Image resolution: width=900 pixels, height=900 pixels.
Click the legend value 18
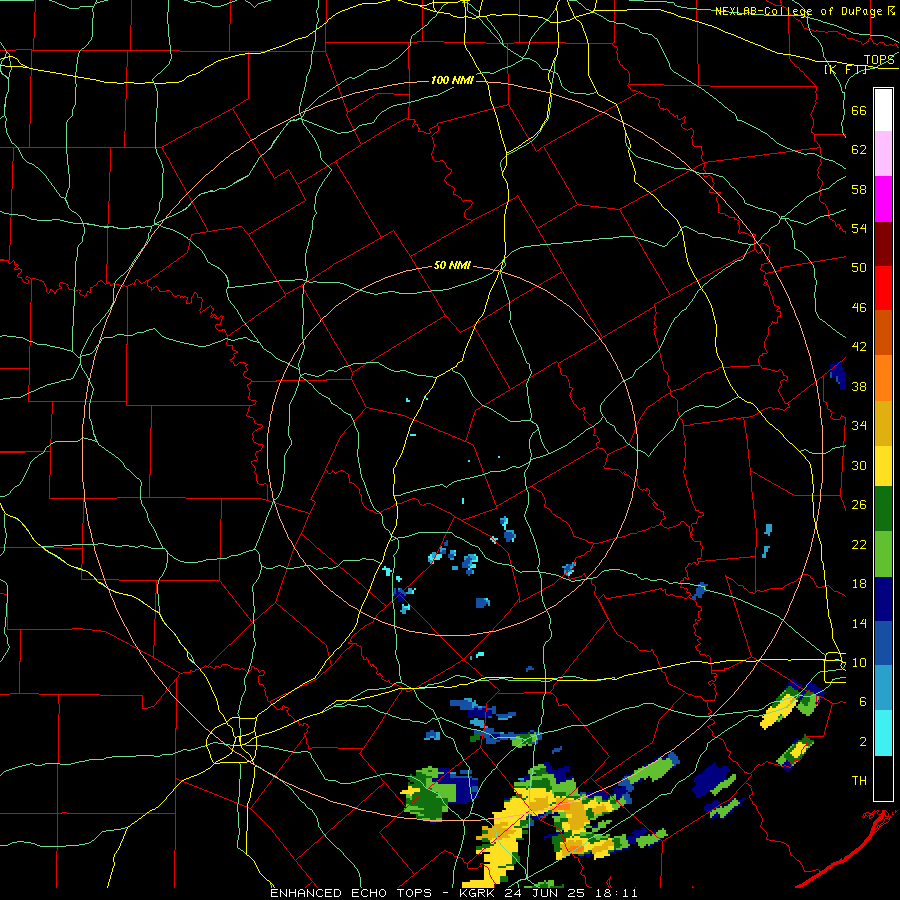(859, 584)
